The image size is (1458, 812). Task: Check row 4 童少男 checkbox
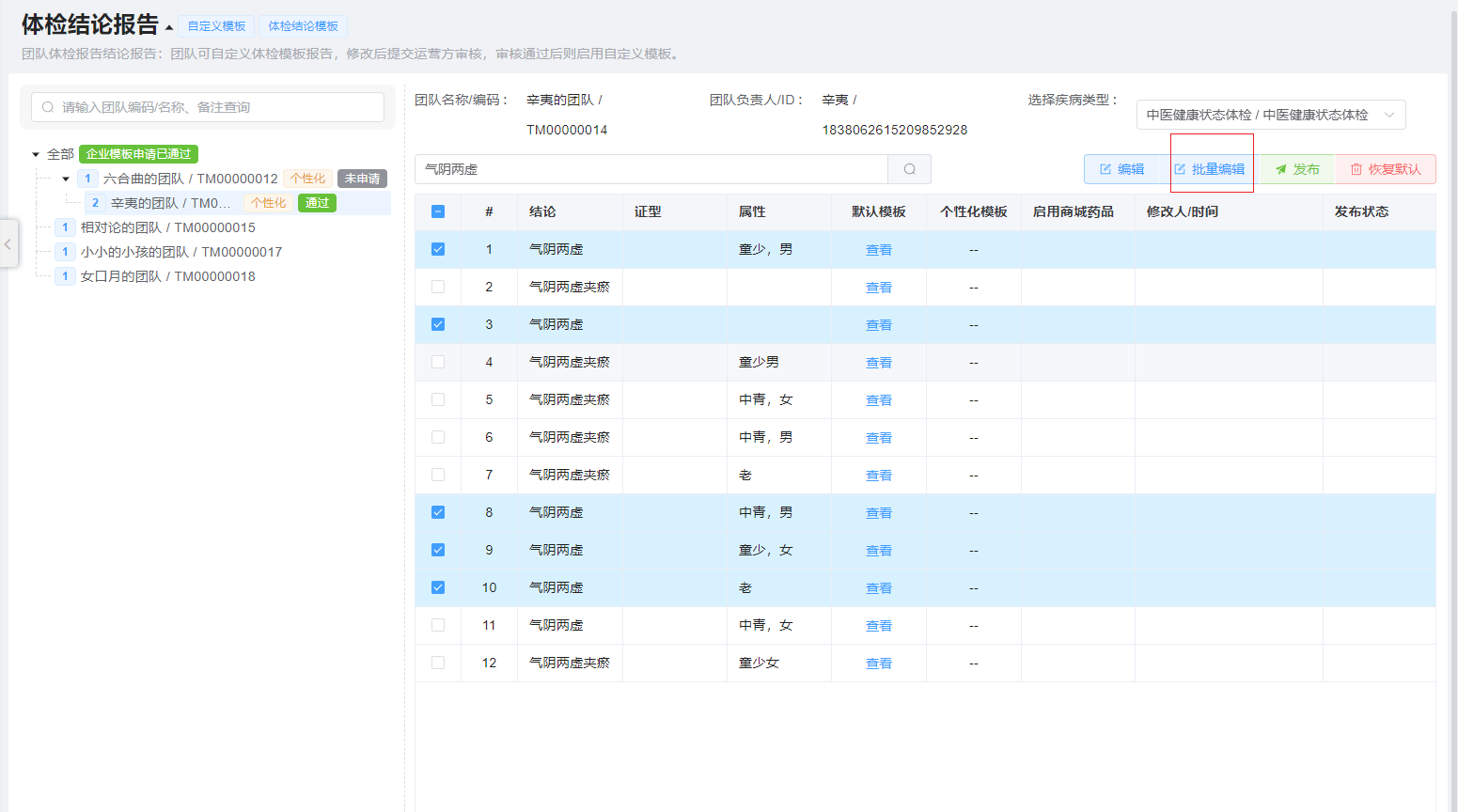click(x=438, y=362)
